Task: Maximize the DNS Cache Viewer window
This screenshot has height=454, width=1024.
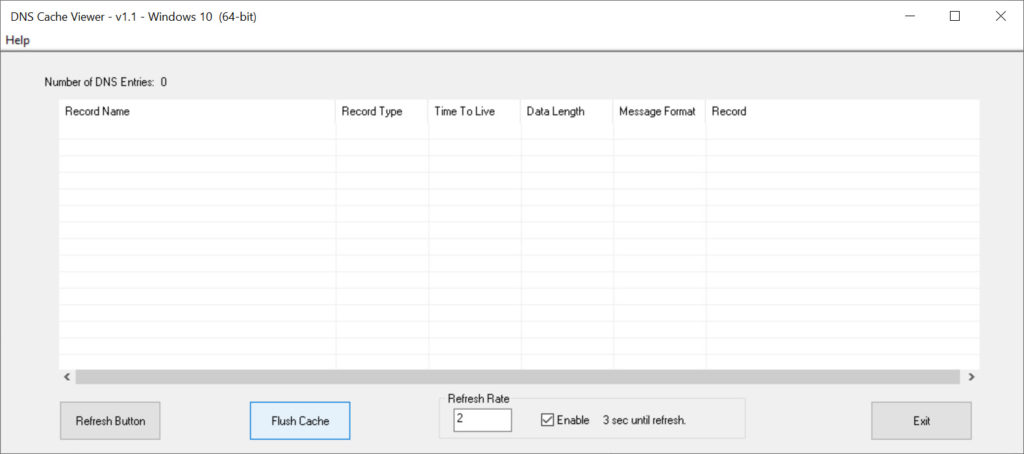Action: (955, 16)
